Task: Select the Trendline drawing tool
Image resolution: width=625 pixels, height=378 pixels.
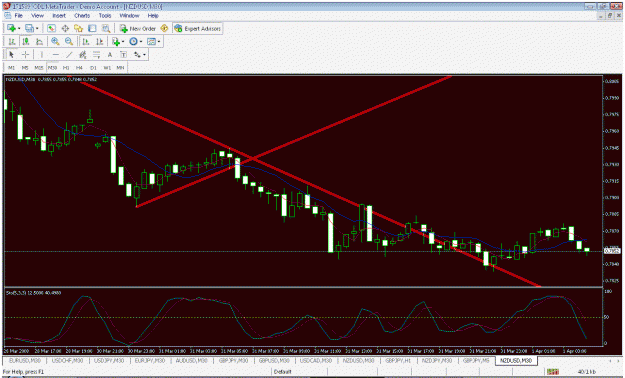Action: (x=69, y=55)
